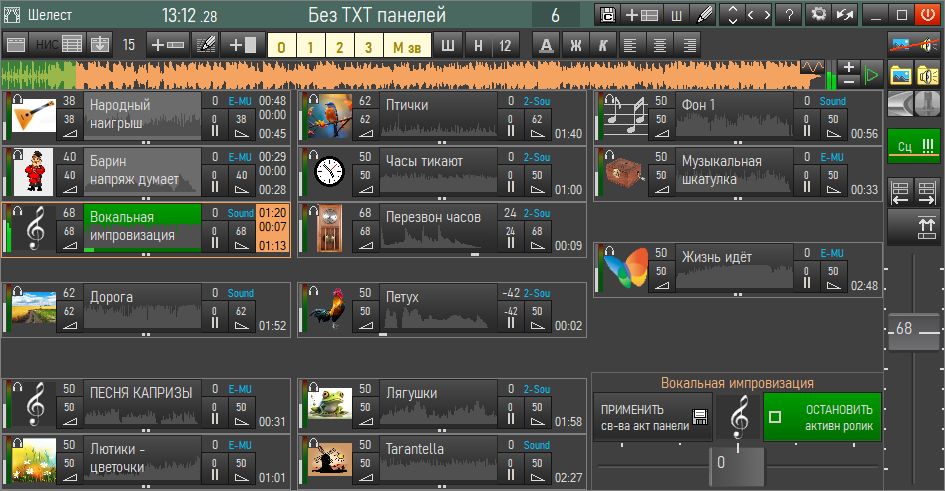Click the move table left arrow icon

coord(900,193)
